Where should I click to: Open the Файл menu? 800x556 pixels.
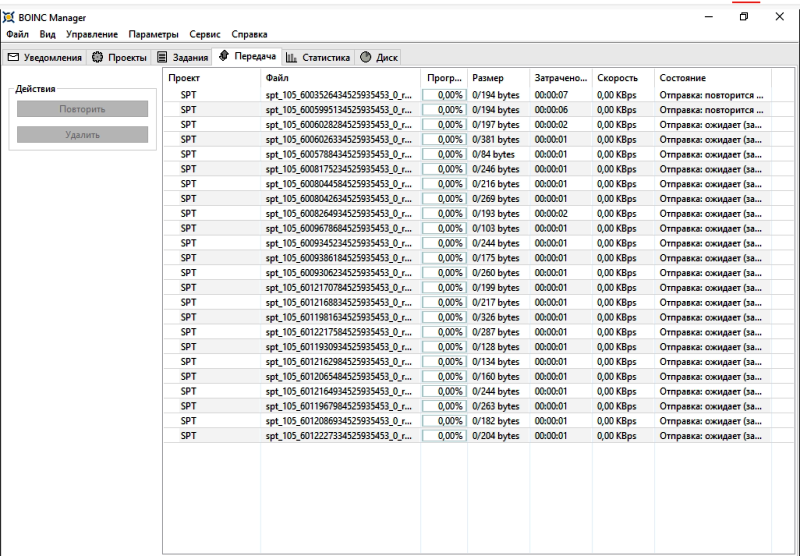17,34
